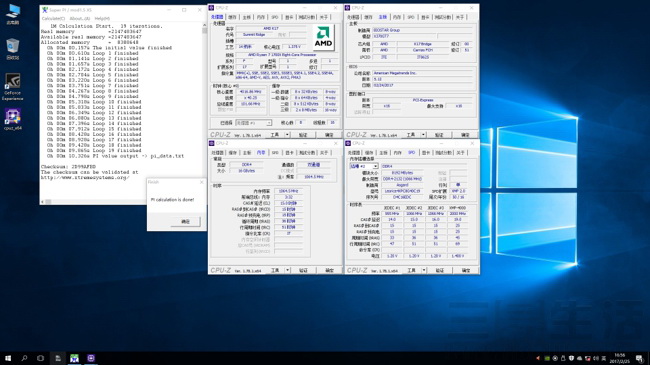Click the CPU-Z memory window's title icon
Screen dimensions: 650x365
pyautogui.click(x=212, y=143)
